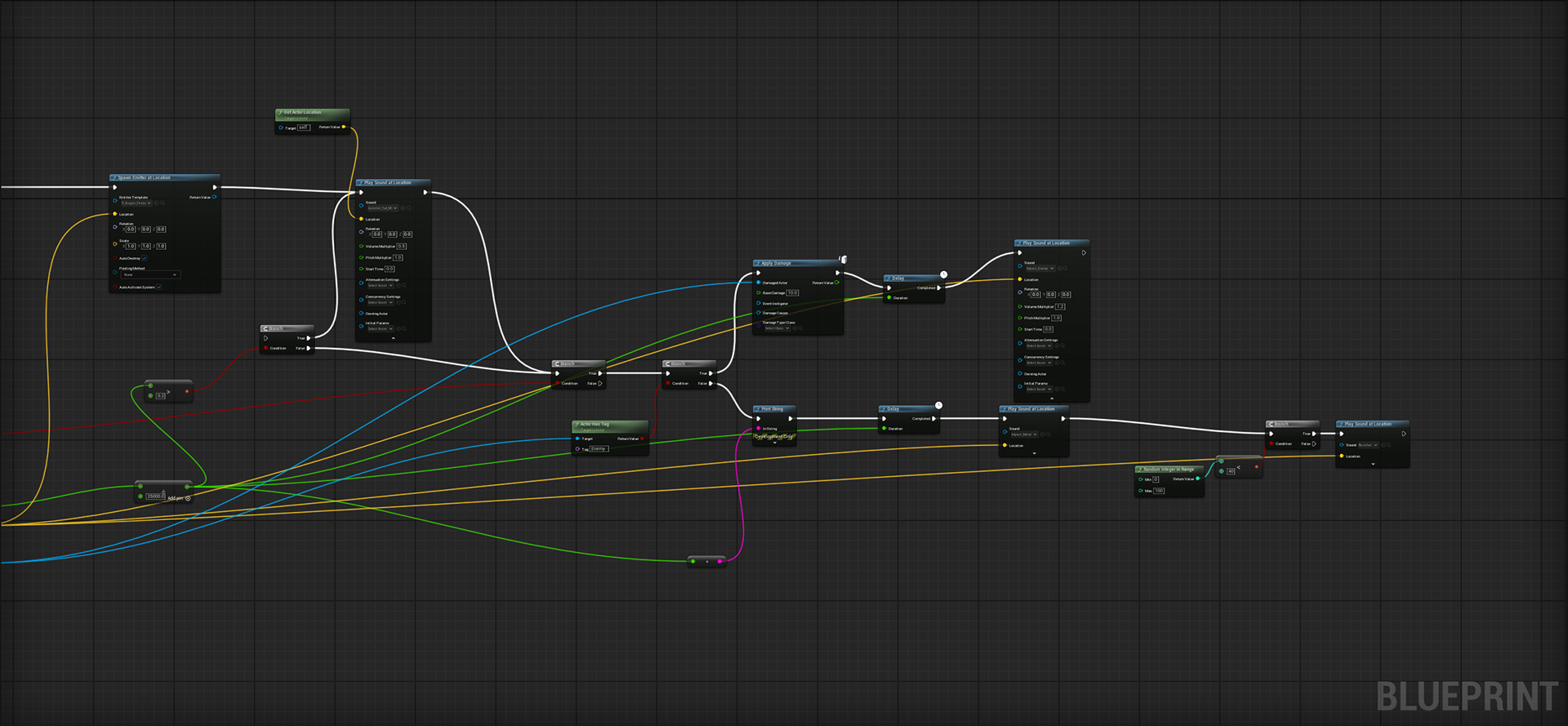This screenshot has height=726, width=1568.
Task: Click the Volume Multiplier field showing 1.2
Action: pyautogui.click(x=1060, y=307)
